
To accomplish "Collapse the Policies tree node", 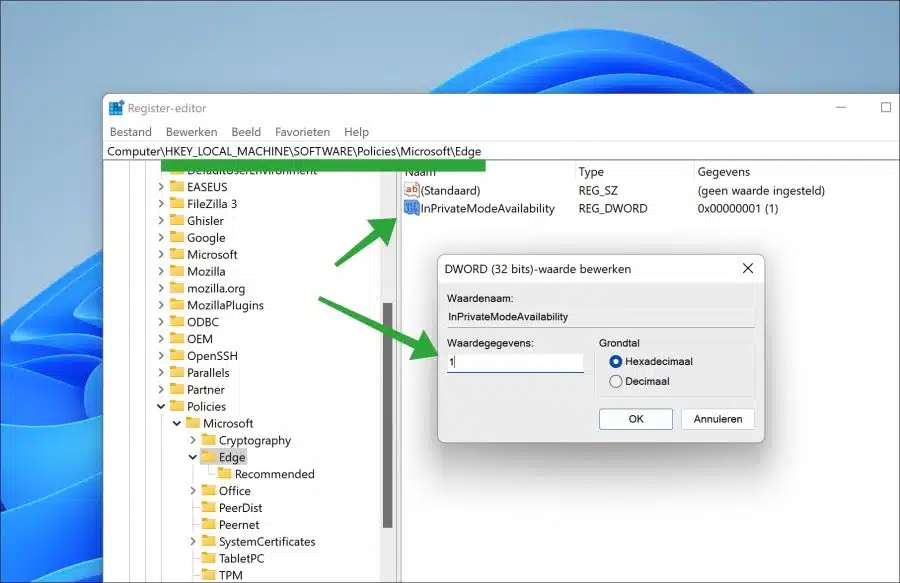I will 161,406.
